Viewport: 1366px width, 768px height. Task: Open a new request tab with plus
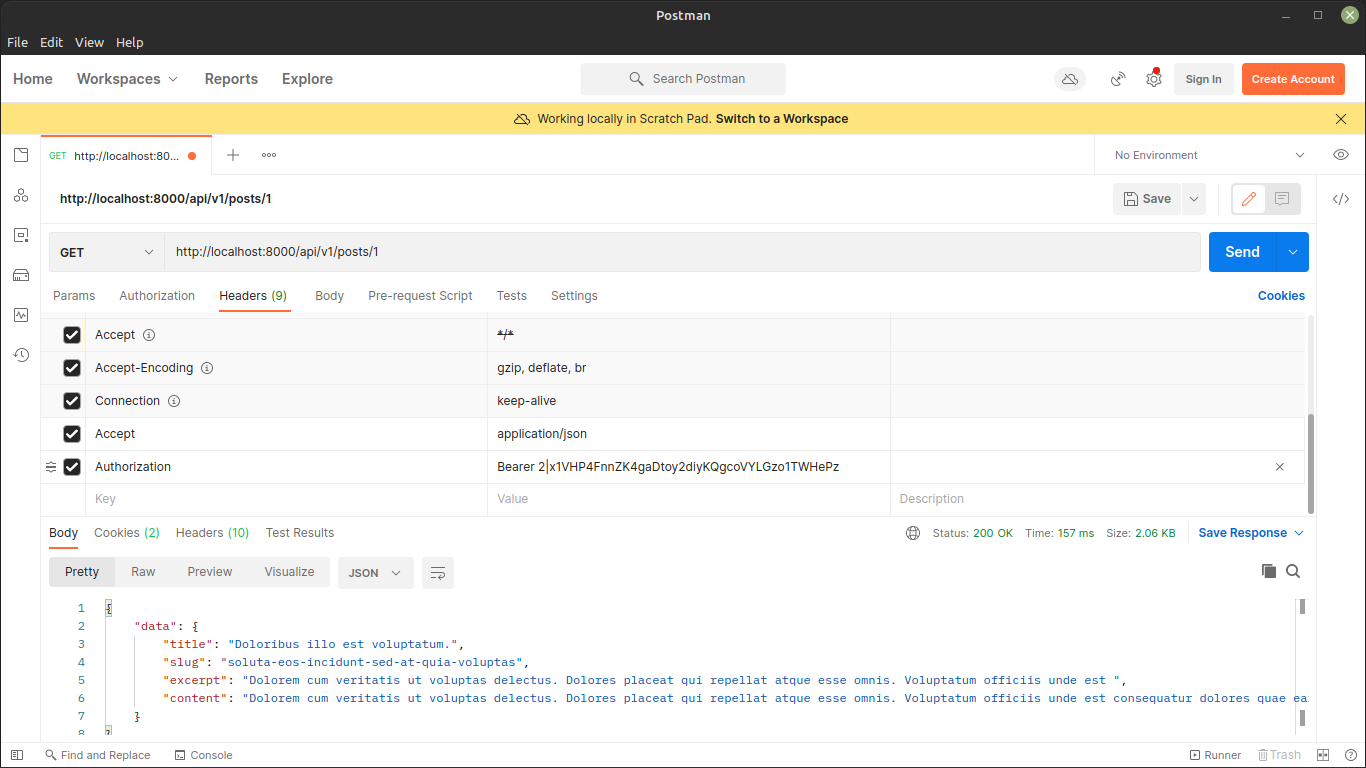click(x=233, y=155)
